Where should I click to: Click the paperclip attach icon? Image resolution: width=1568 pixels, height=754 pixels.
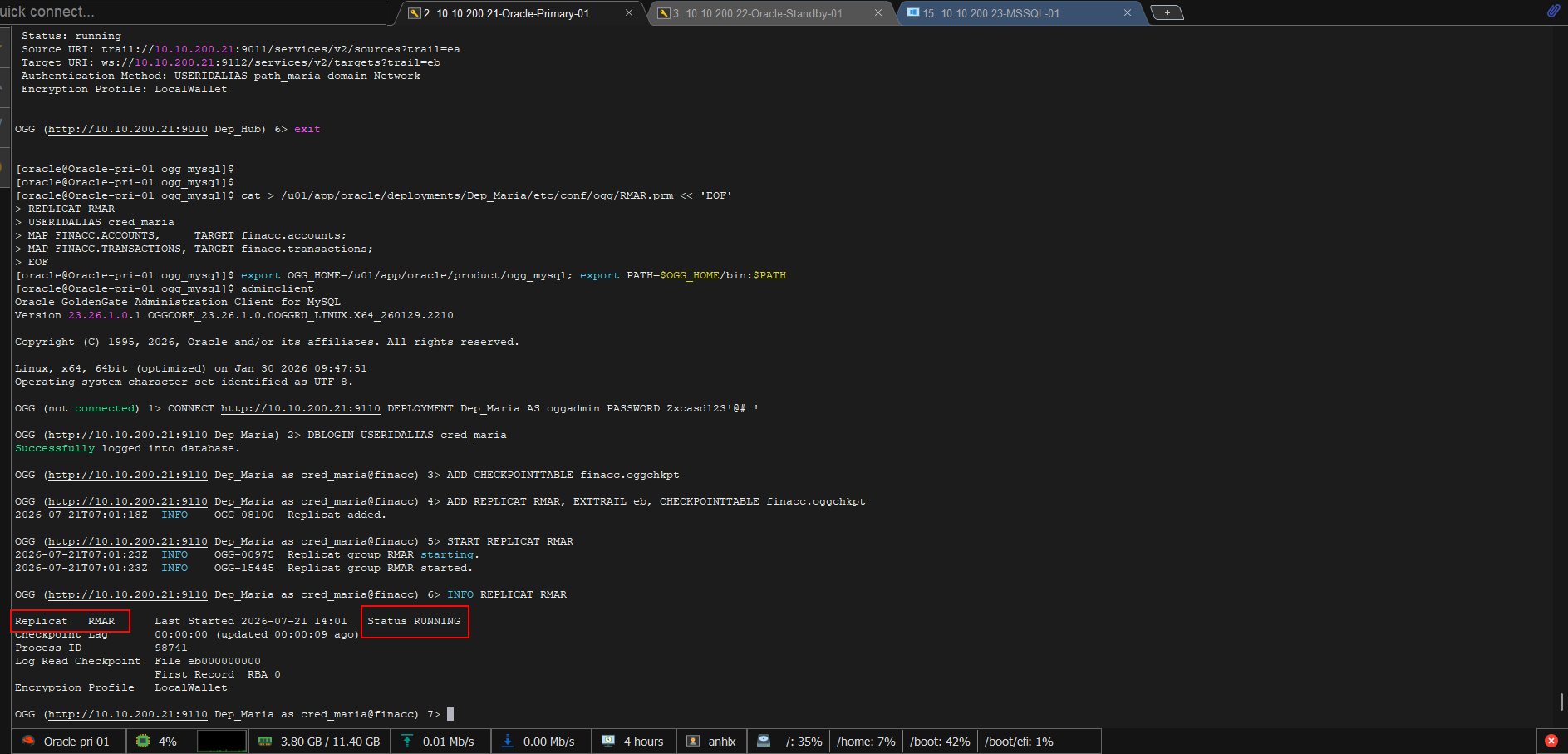(1553, 11)
